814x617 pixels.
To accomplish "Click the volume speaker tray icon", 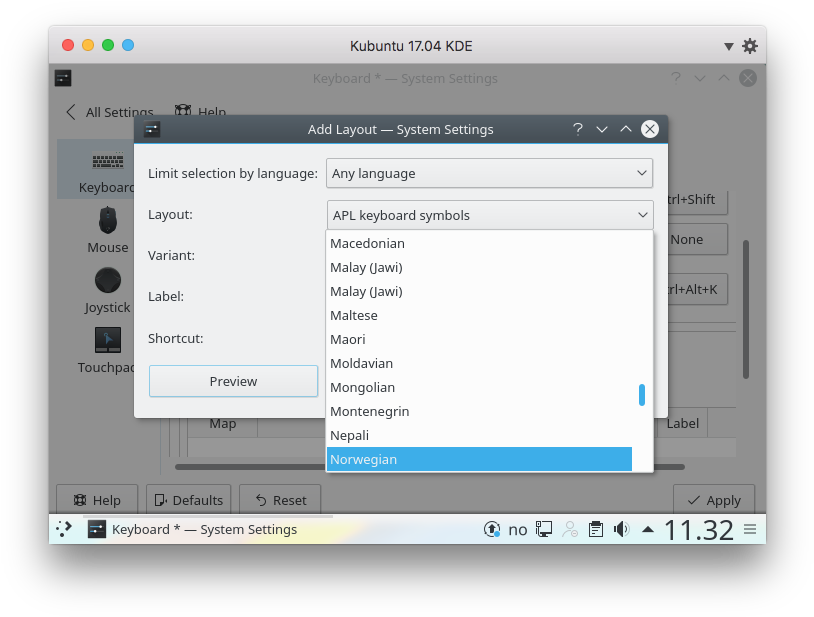I will click(621, 530).
